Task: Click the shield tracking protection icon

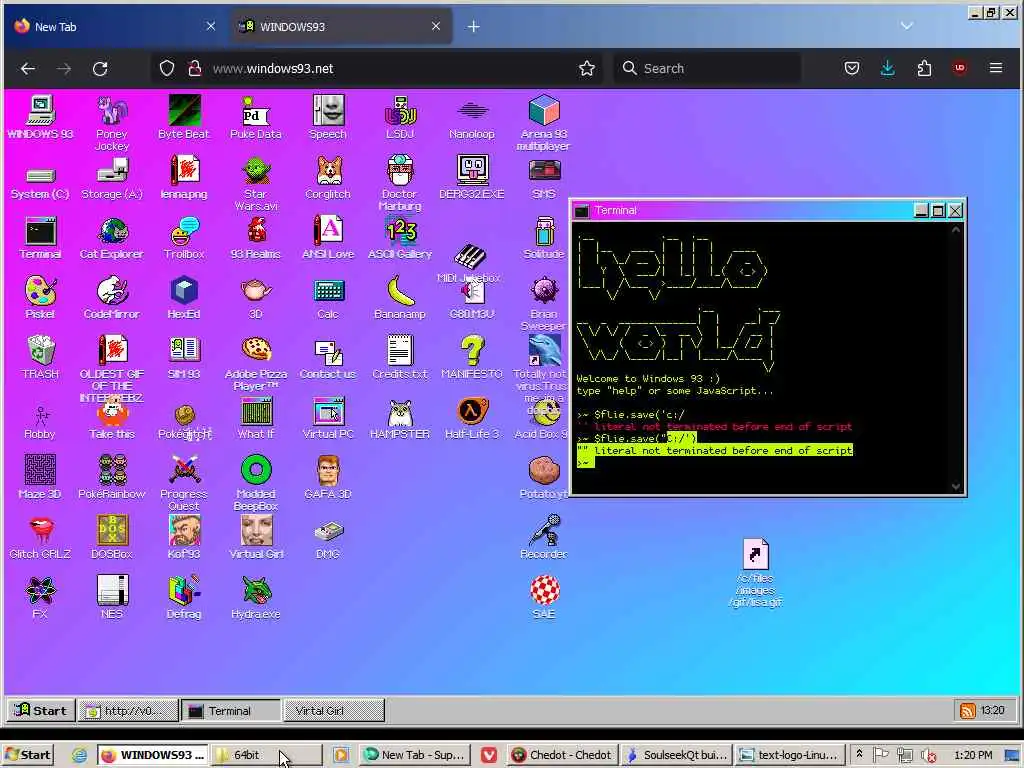Action: pos(167,69)
